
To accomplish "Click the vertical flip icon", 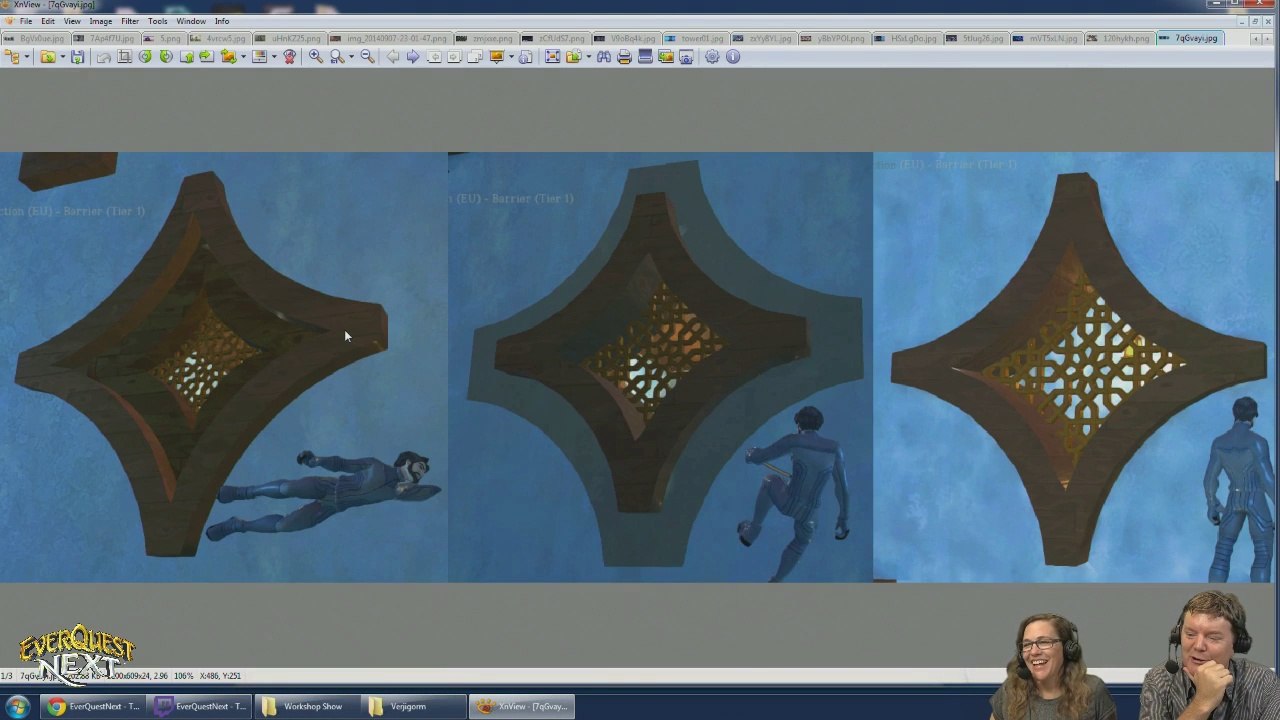I will tap(187, 57).
